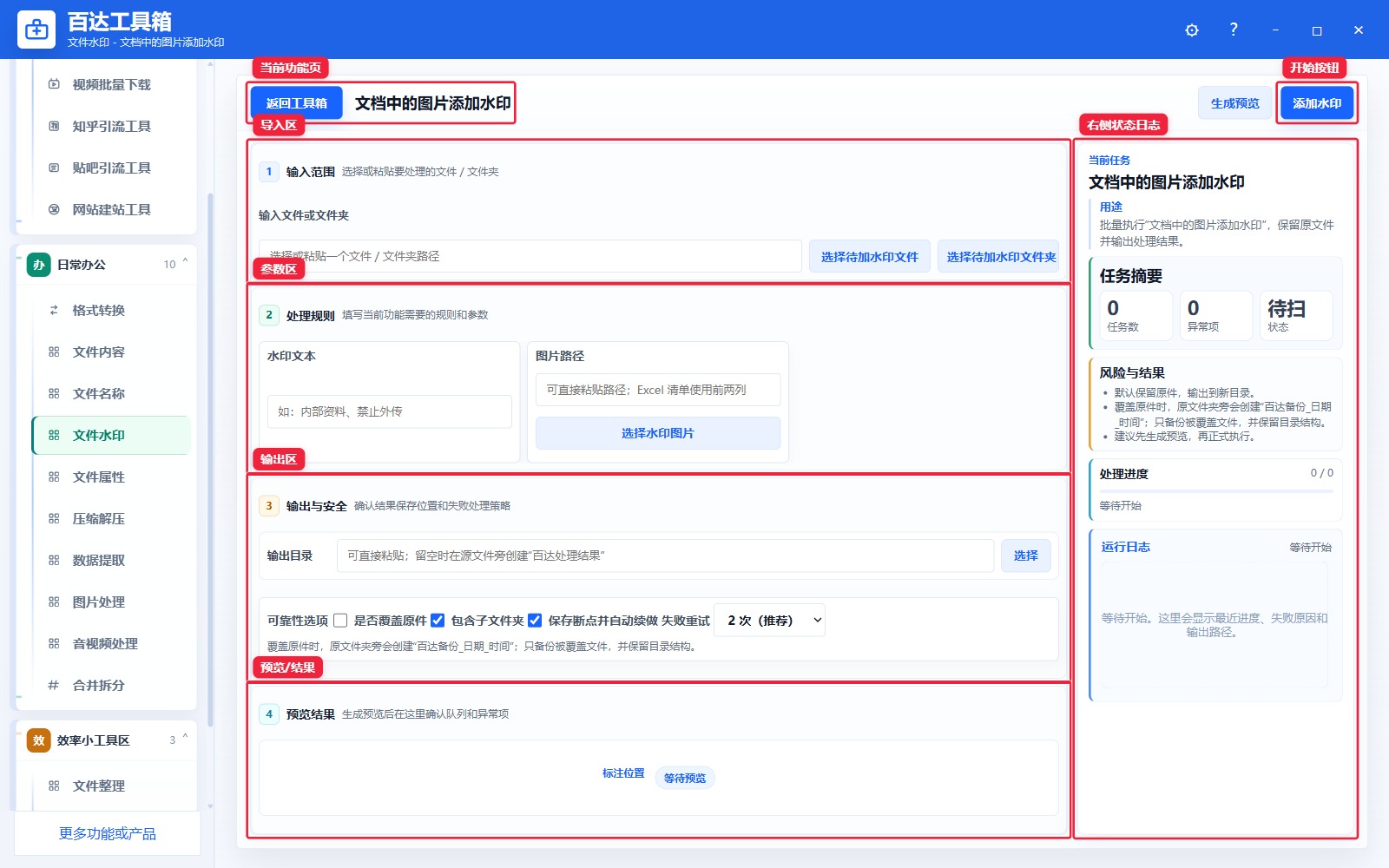Click the grid icon beside 文件名称

(x=54, y=393)
